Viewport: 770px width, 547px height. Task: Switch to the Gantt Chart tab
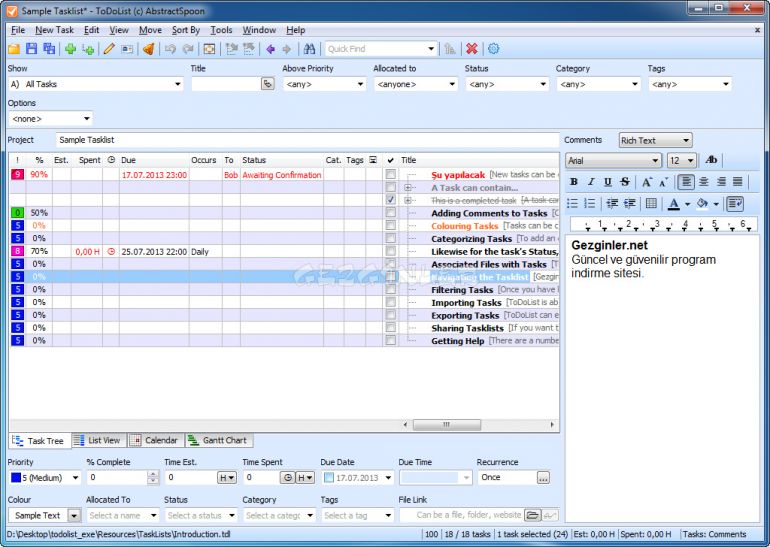[218, 440]
